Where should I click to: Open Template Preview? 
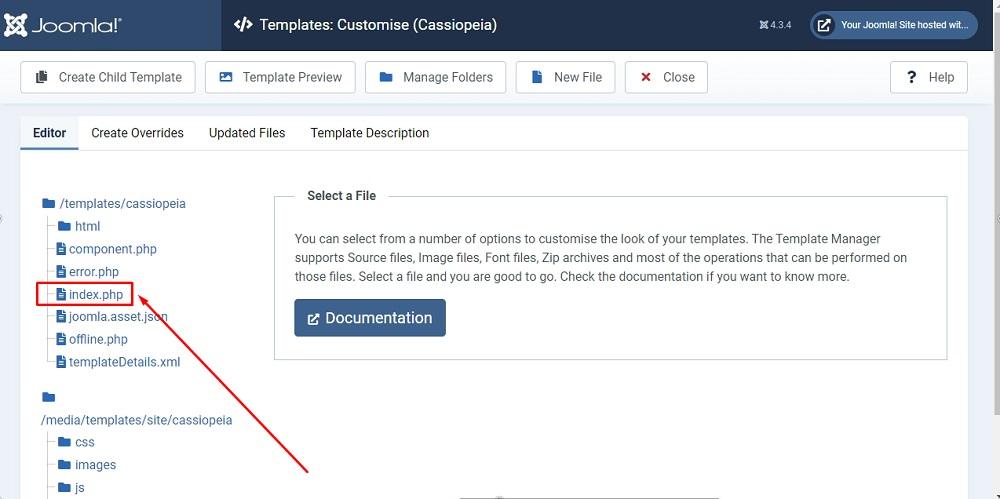pyautogui.click(x=280, y=77)
